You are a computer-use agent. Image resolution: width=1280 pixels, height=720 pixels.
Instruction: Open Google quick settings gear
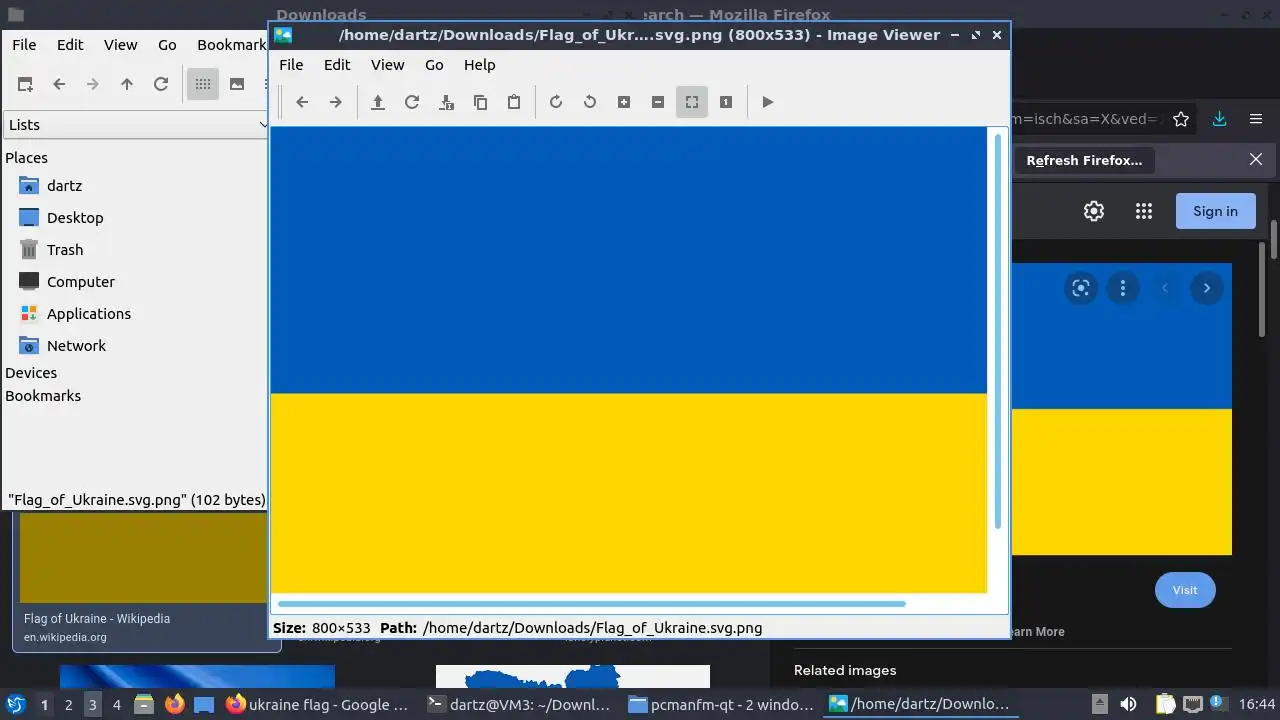pyautogui.click(x=1094, y=211)
